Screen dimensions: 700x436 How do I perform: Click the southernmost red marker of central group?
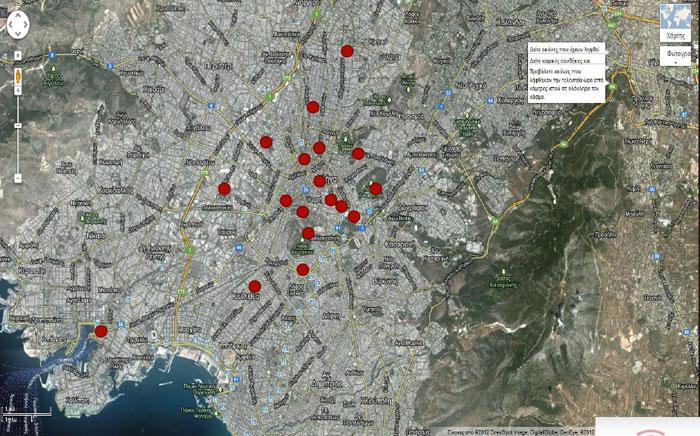(303, 270)
